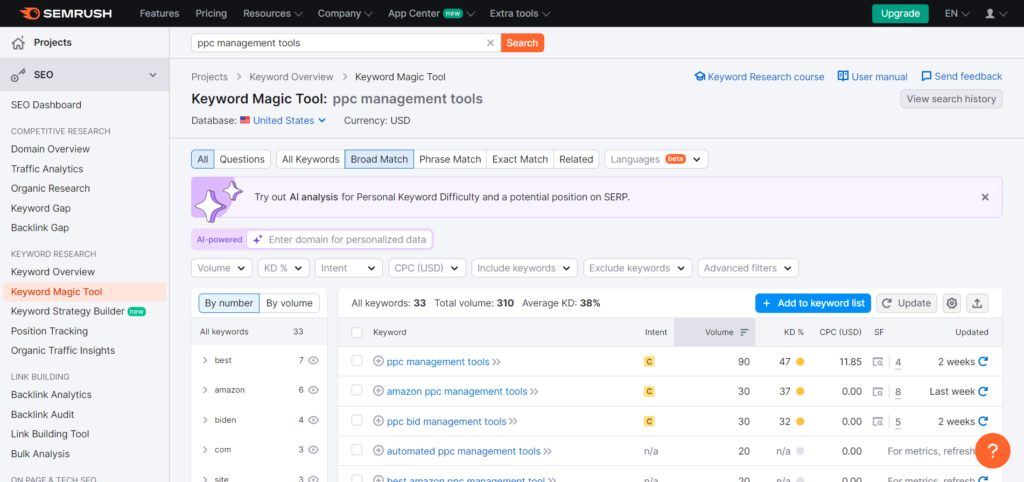Close the AI analysis banner

pos(985,197)
